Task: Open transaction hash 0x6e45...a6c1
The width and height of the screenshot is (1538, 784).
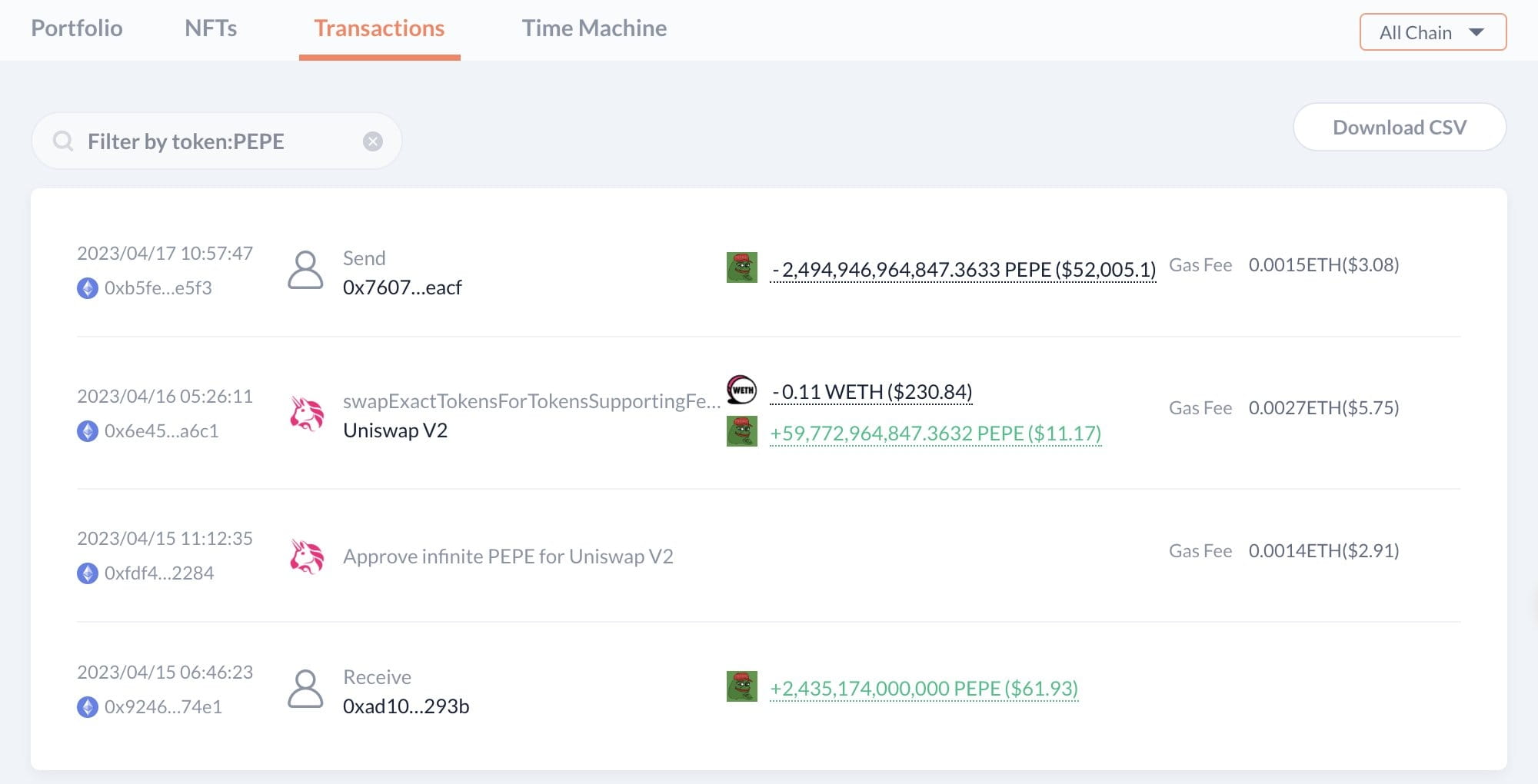Action: [x=161, y=431]
